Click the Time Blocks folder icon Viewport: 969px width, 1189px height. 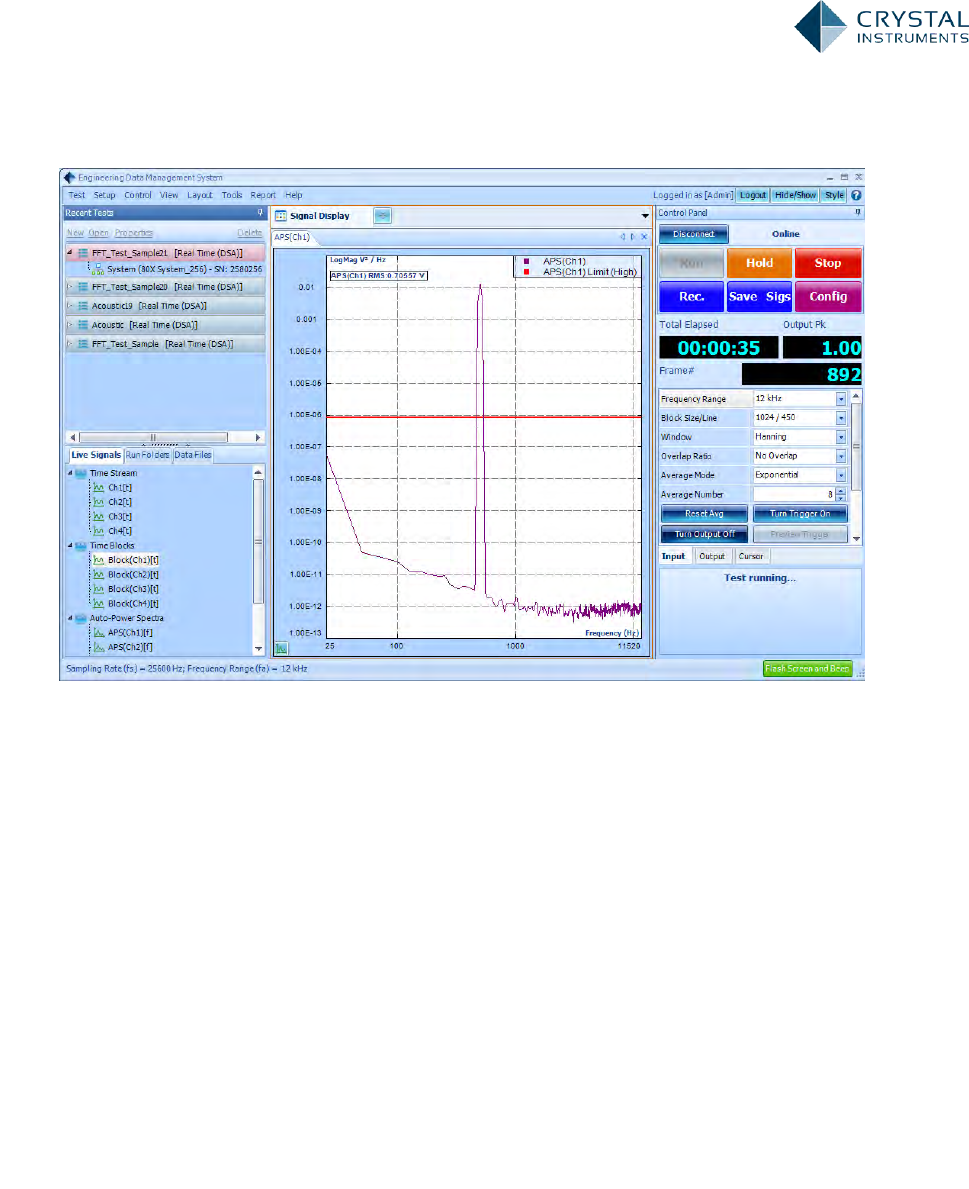coord(81,546)
